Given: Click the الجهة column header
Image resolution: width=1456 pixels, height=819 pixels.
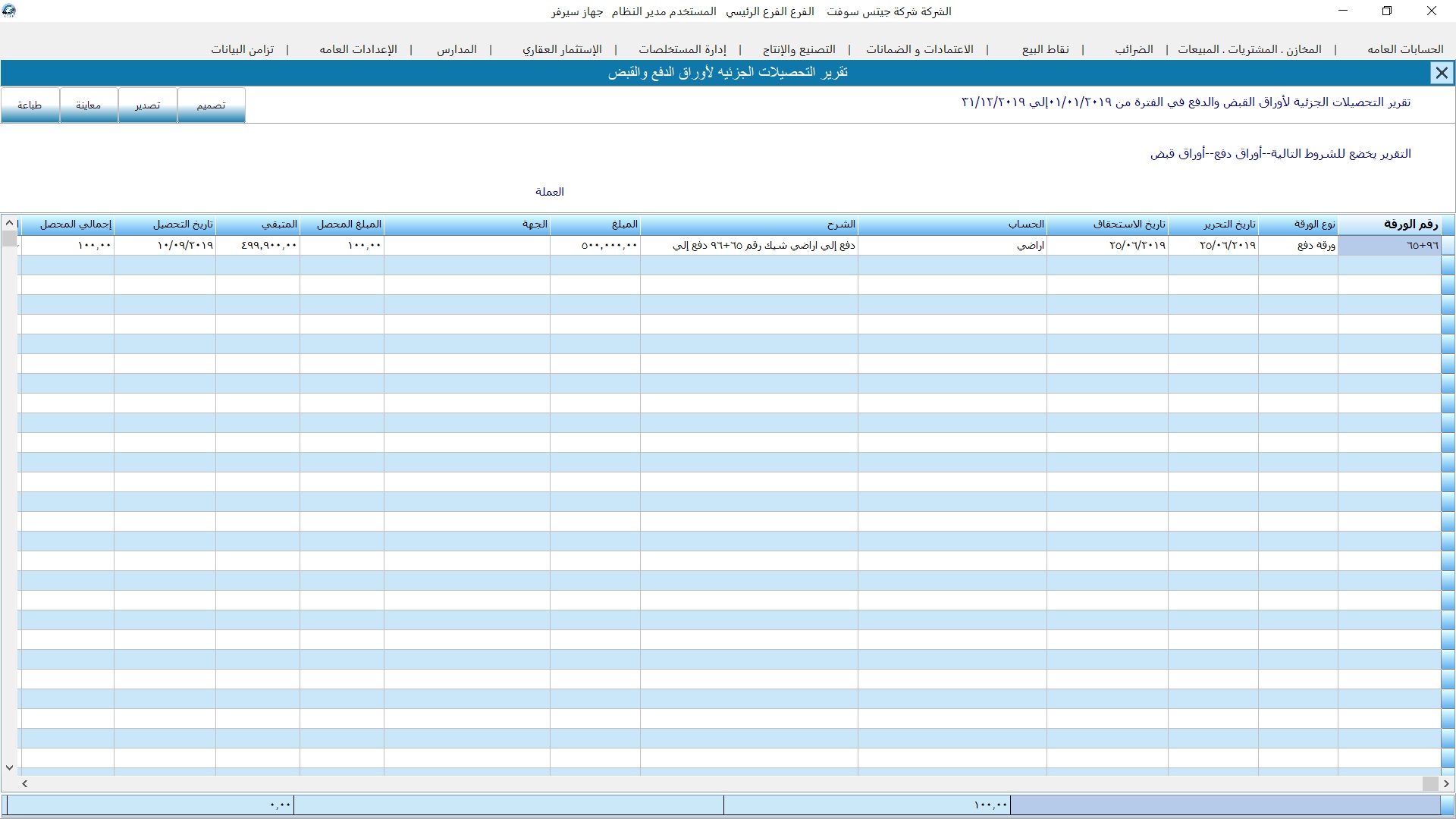Looking at the screenshot, I should coord(467,224).
